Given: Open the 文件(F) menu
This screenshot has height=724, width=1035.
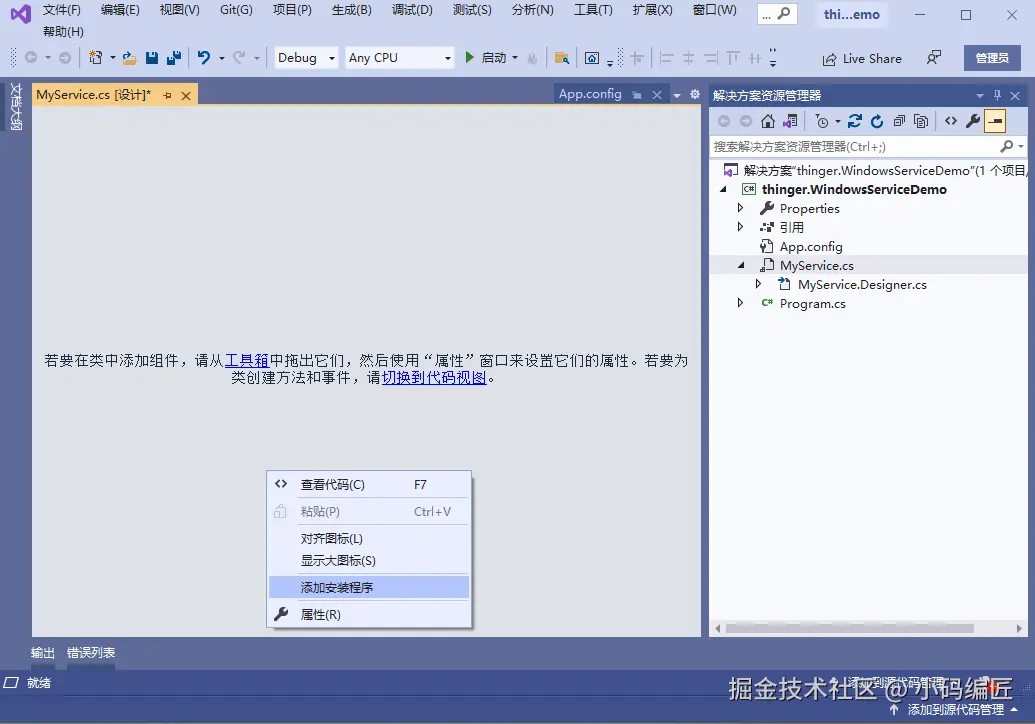Looking at the screenshot, I should (x=61, y=10).
